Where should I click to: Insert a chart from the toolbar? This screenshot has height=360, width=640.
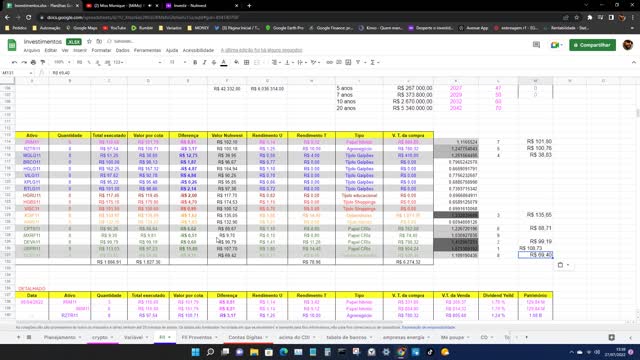348,62
